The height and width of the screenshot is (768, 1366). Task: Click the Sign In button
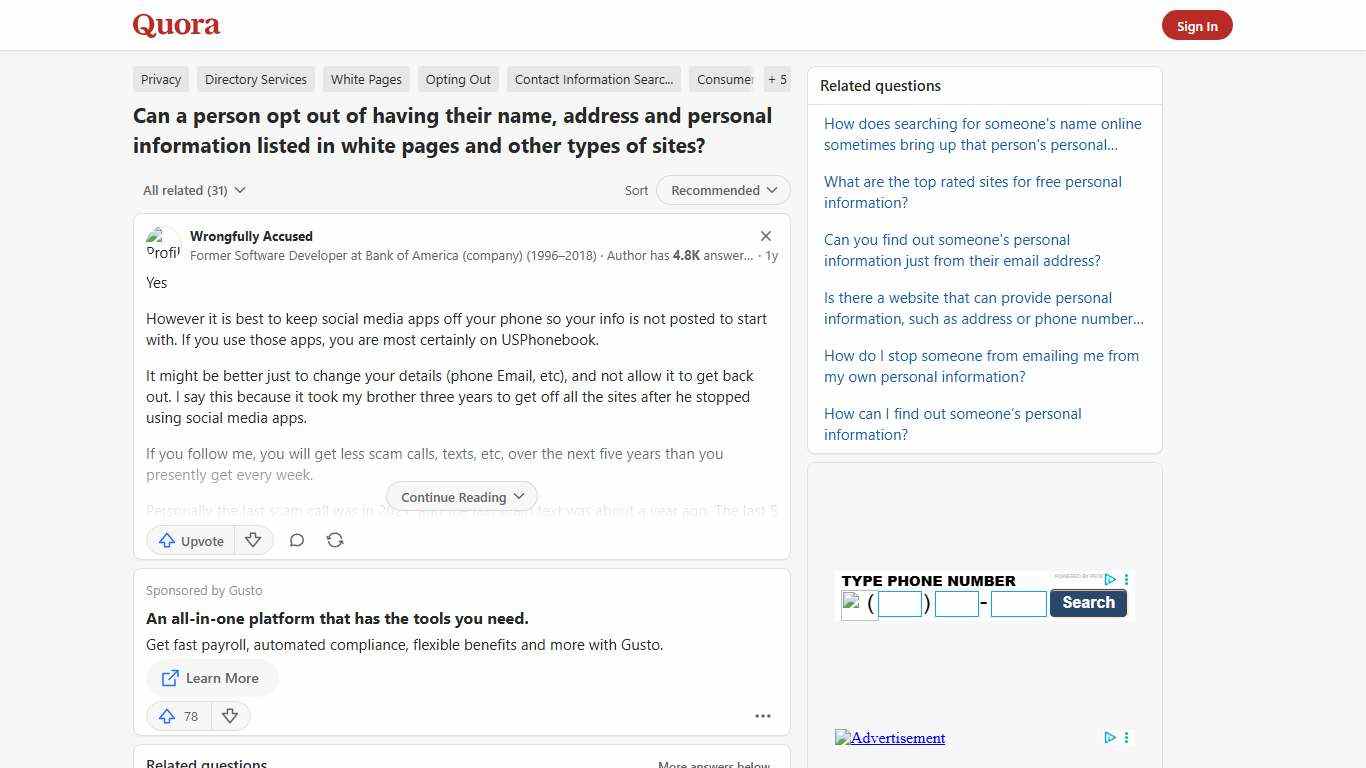pyautogui.click(x=1197, y=25)
